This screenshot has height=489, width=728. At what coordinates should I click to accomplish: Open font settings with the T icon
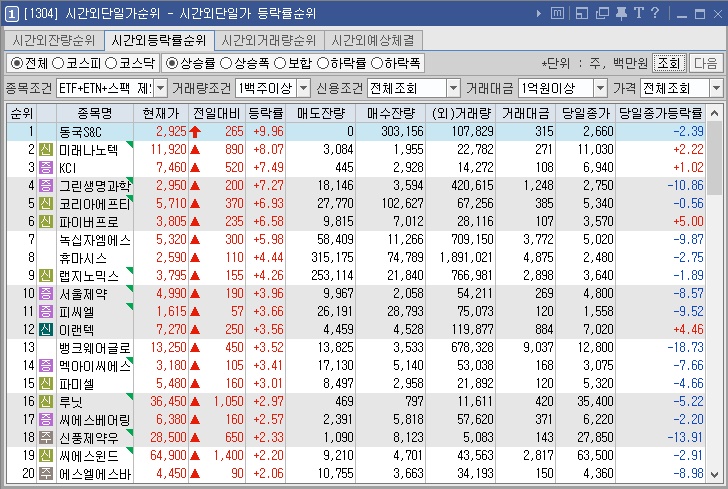(x=638, y=13)
